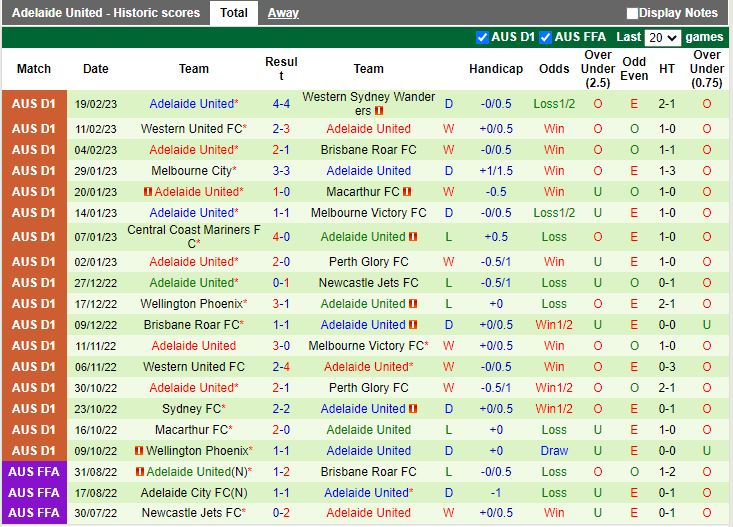This screenshot has height=527, width=733.
Task: Click the Odds column header
Action: [554, 69]
